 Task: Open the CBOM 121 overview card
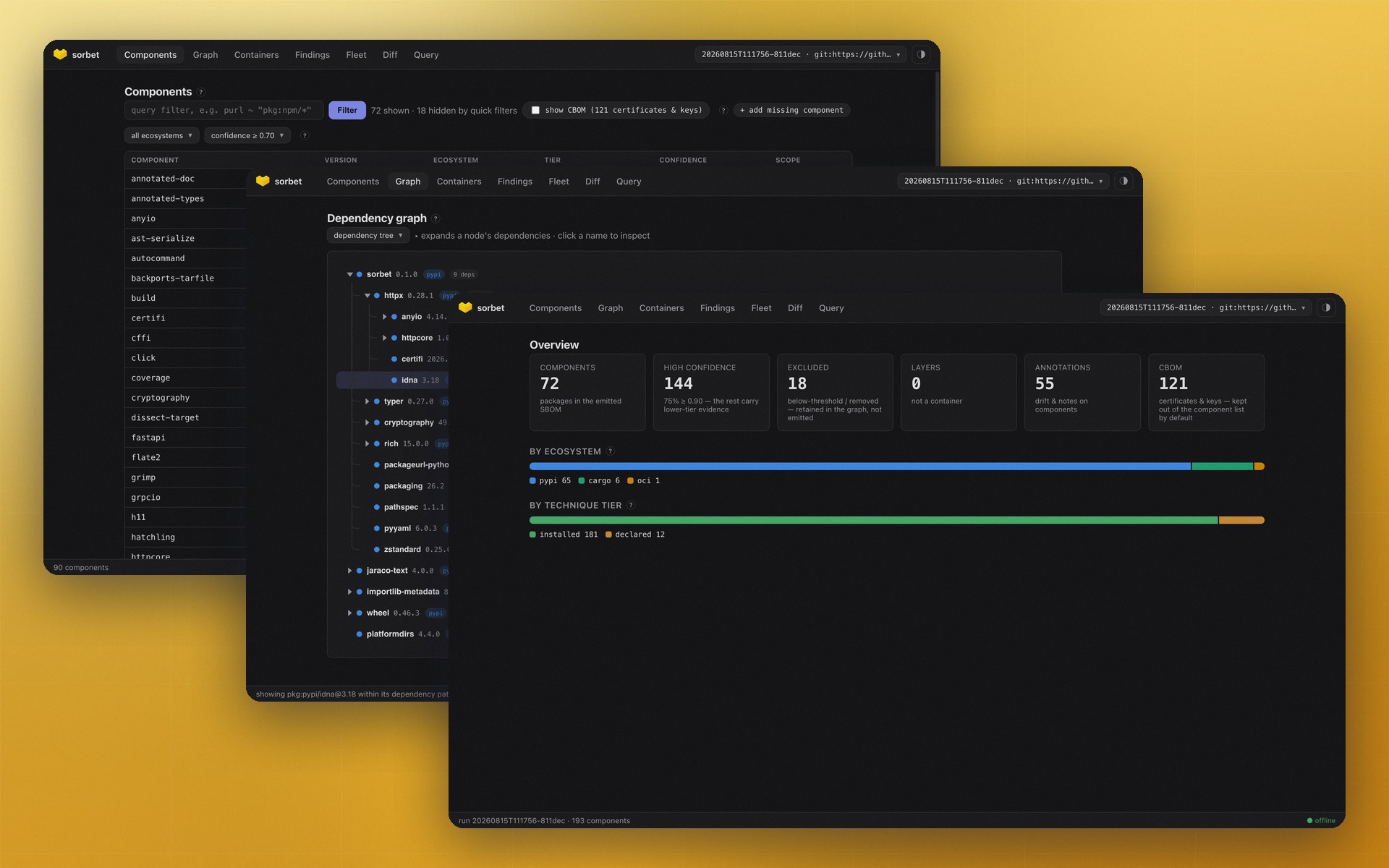(x=1206, y=392)
